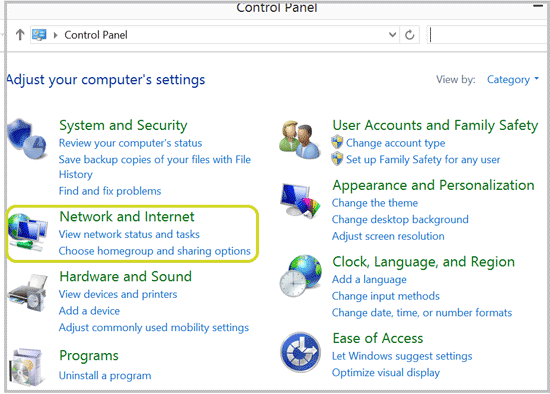
Task: Open Hardware and Sound printer icon
Action: [28, 293]
